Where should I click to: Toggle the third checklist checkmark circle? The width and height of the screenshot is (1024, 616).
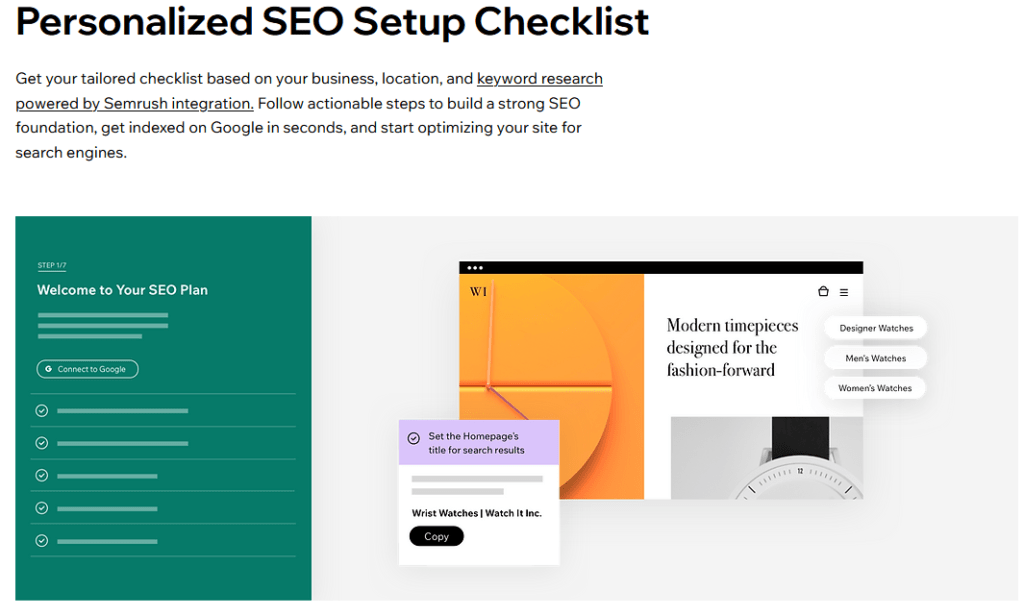[42, 476]
